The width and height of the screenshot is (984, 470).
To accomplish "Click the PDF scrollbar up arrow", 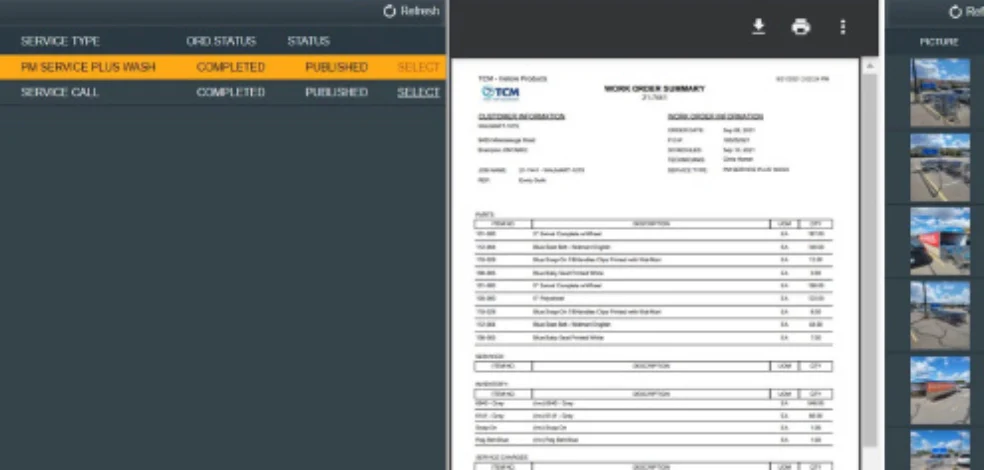I will [868, 64].
